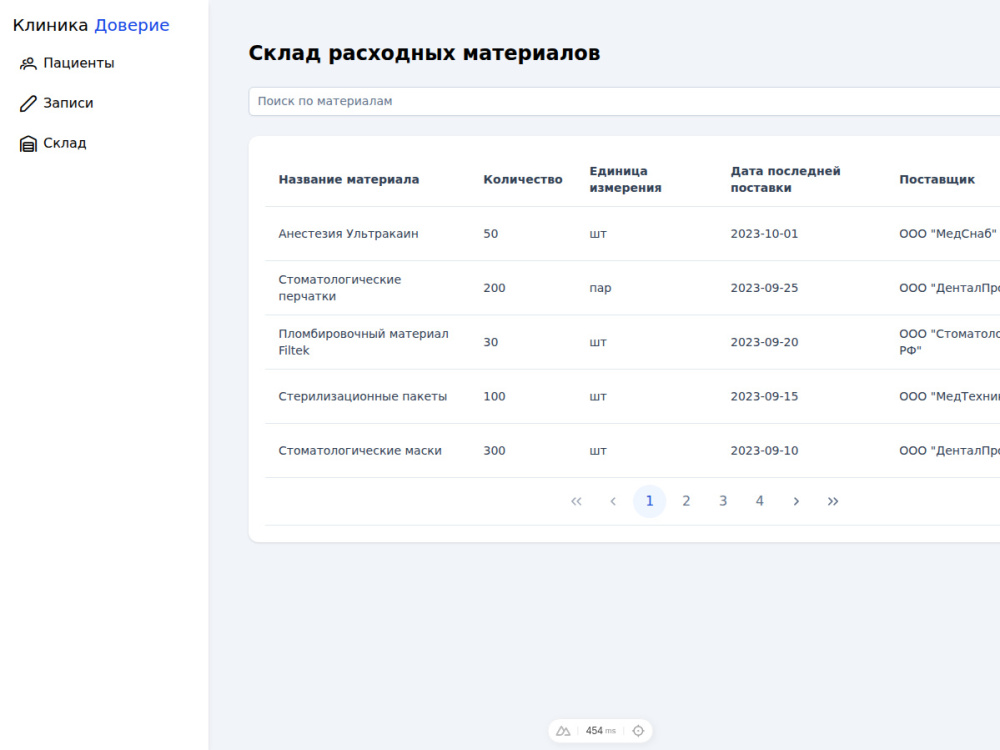Click quantity 300 for Стоматологические маски

pos(494,451)
